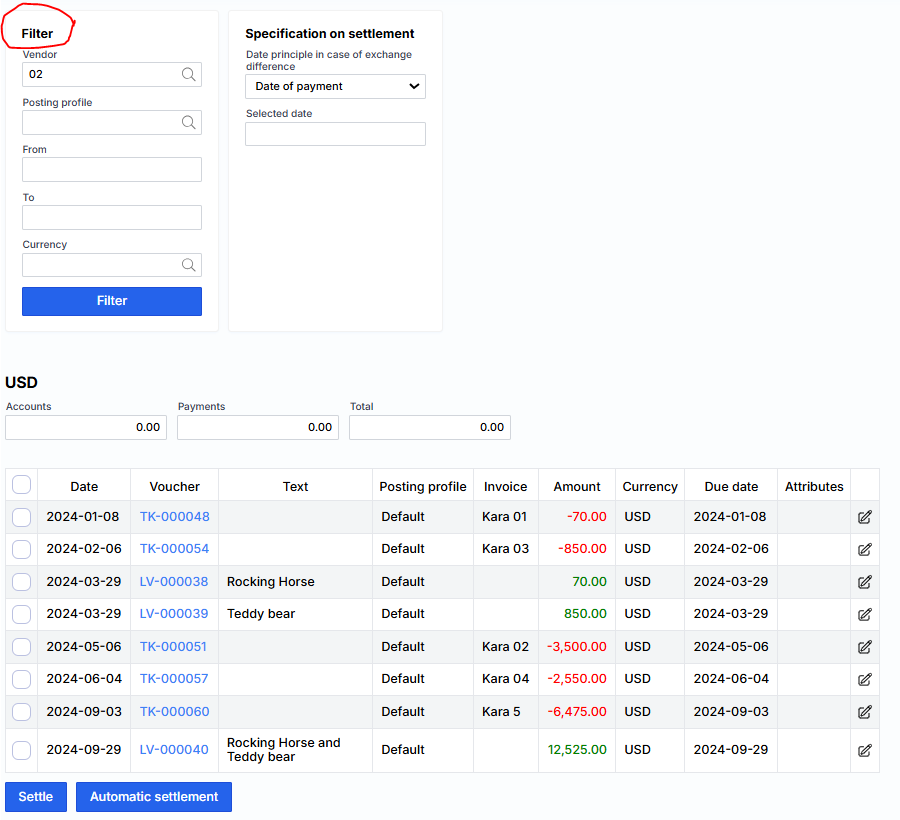The image size is (900, 820).
Task: Click the Vendor field search icon
Action: (188, 74)
